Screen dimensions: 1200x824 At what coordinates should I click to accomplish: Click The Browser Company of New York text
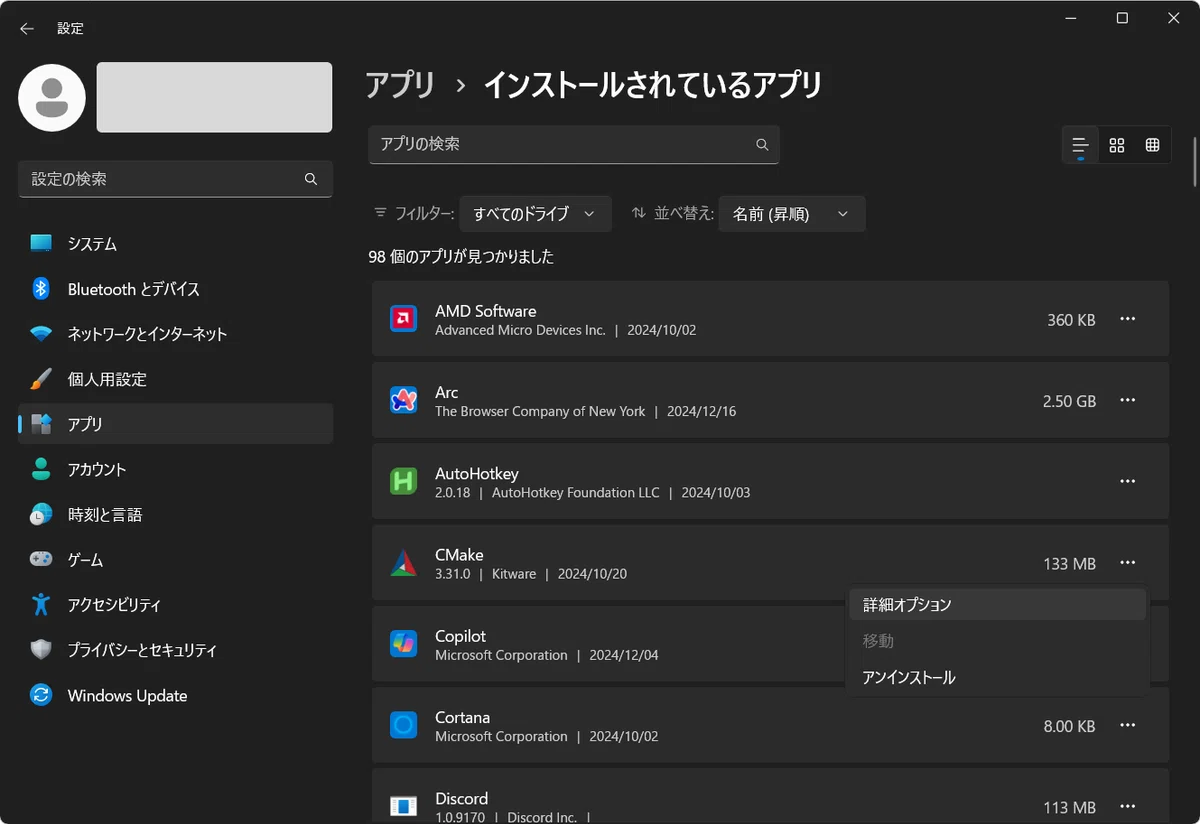coord(540,411)
